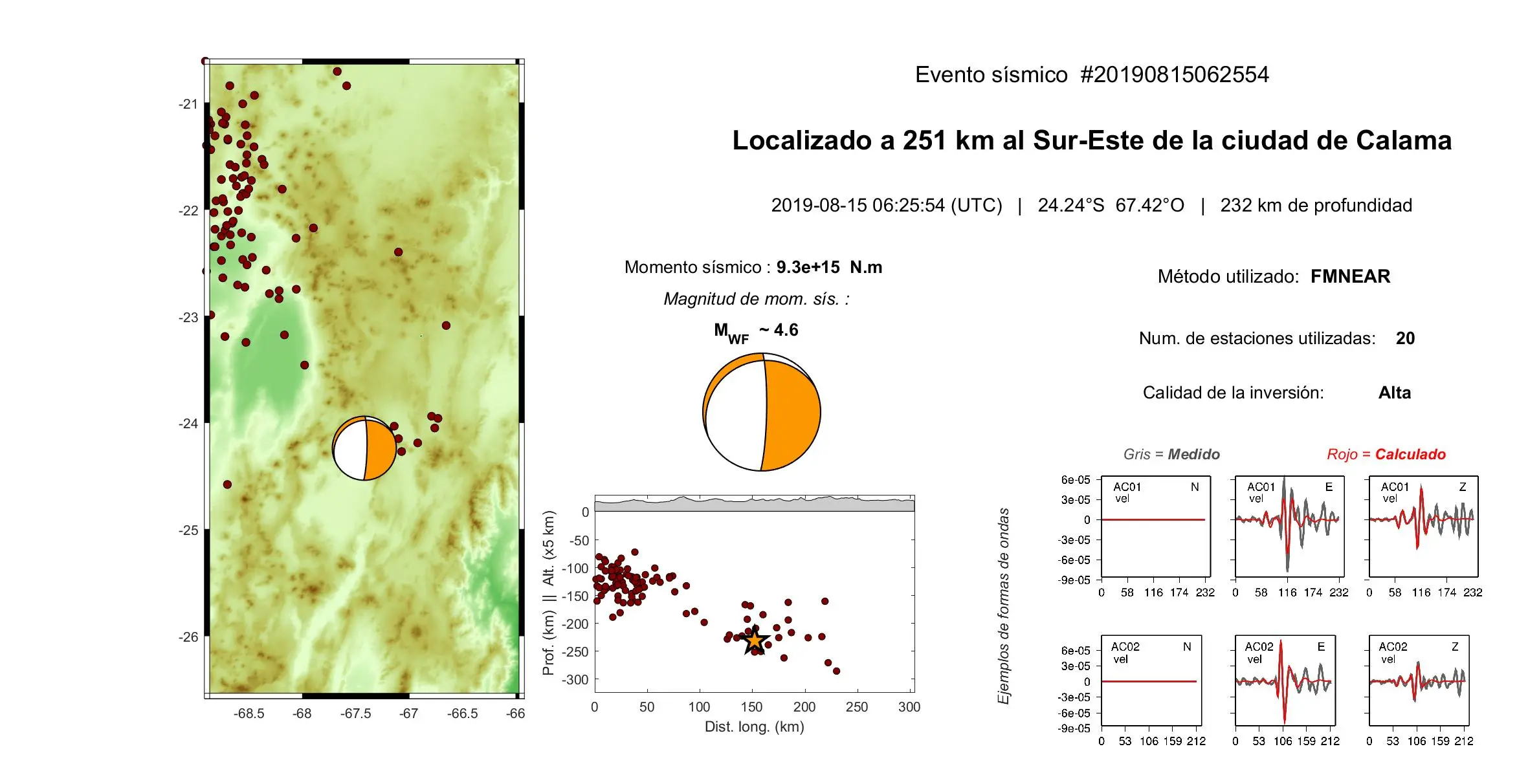Click the -21 latitude tick on the map
Image resolution: width=1539 pixels, height=784 pixels.
click(188, 104)
